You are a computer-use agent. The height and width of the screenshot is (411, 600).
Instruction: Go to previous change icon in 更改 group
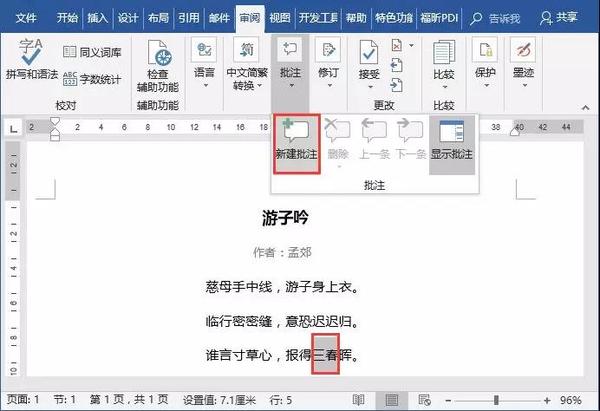click(396, 65)
